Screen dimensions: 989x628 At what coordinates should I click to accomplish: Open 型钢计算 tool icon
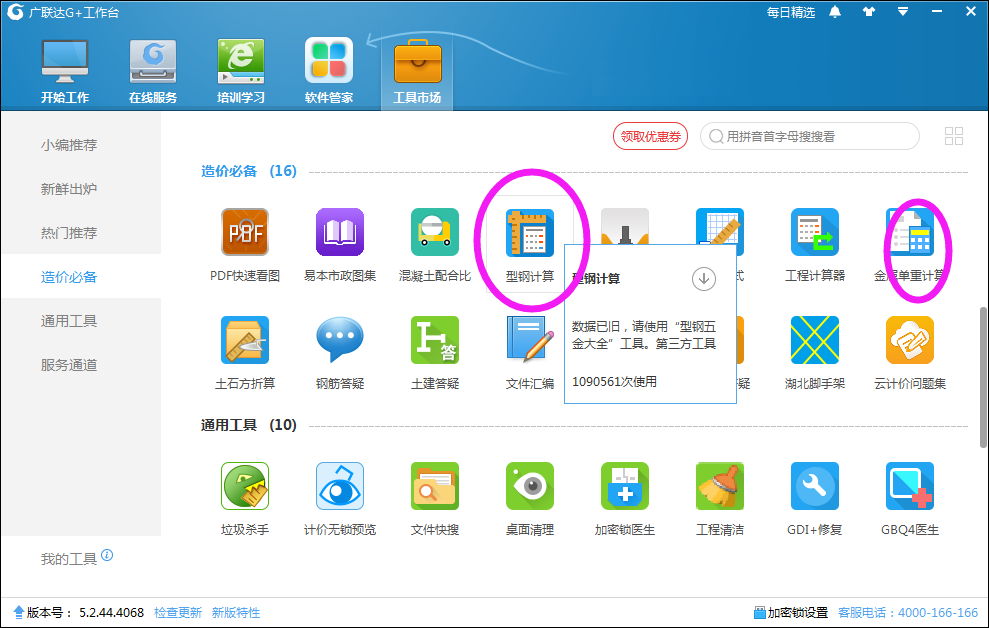530,232
